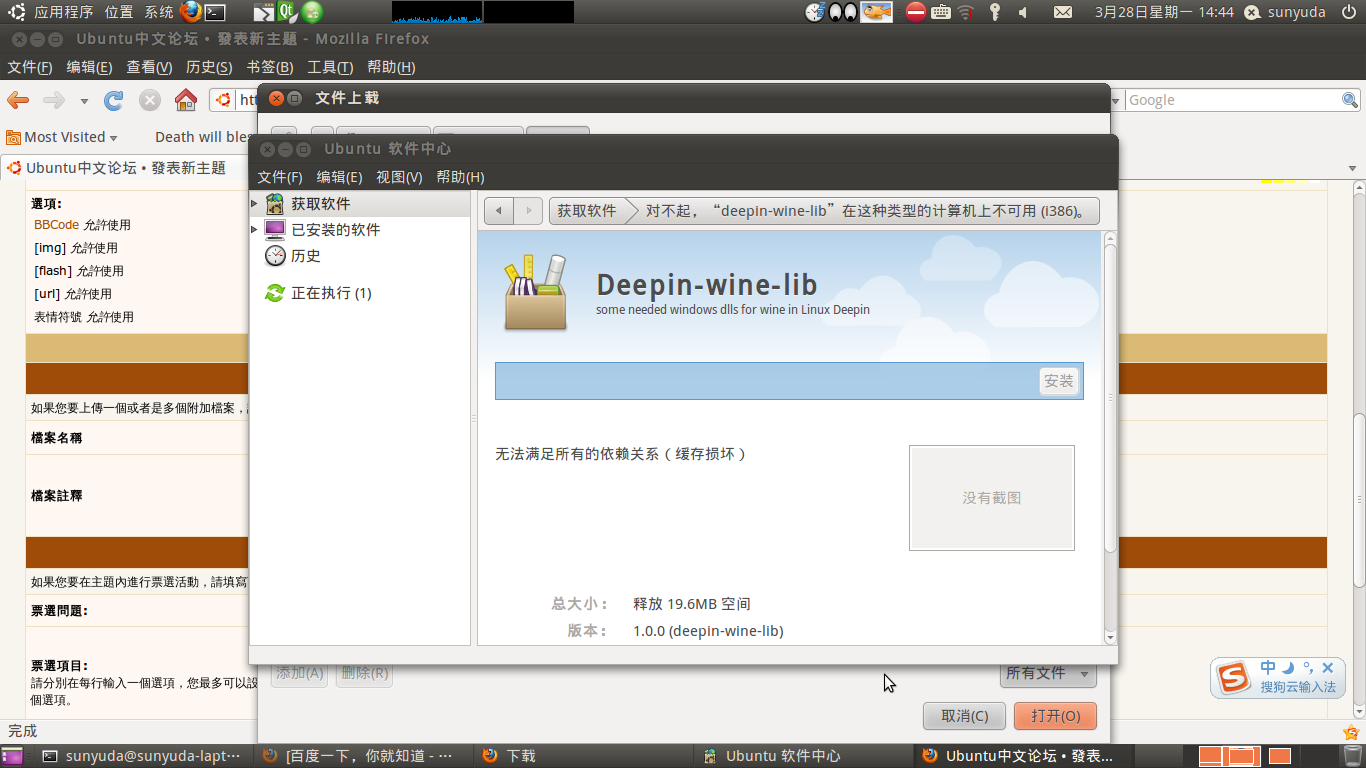Switch to the 百度一下 taskbar window
This screenshot has height=768, width=1366.
pyautogui.click(x=362, y=756)
